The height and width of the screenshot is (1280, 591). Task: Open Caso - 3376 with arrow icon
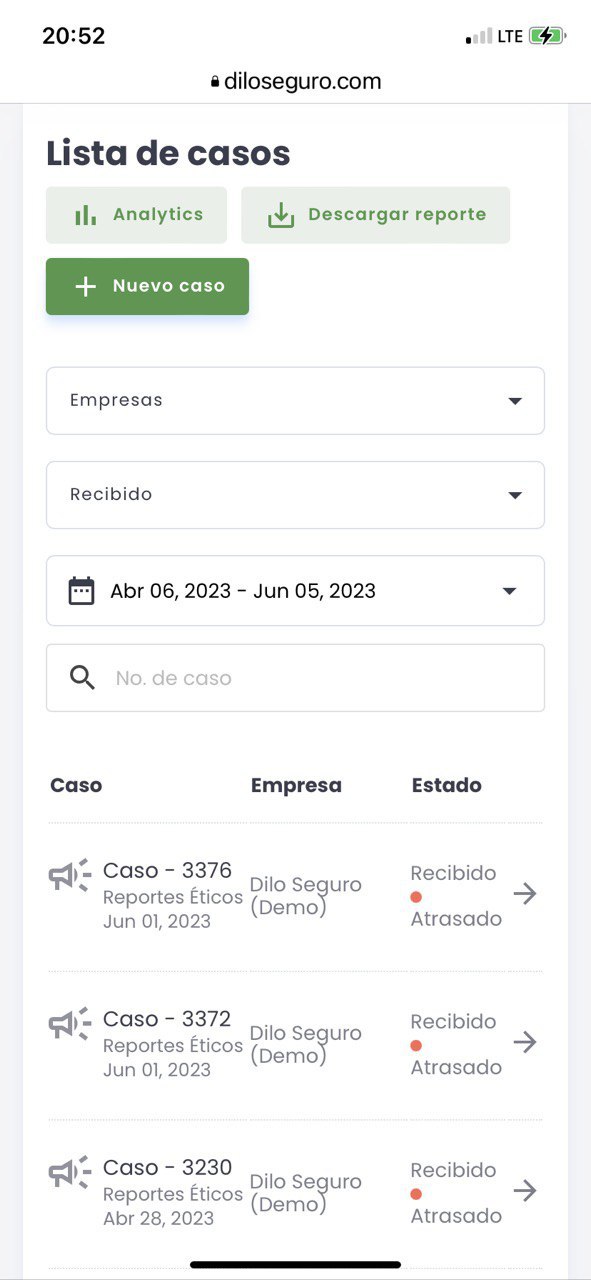525,894
